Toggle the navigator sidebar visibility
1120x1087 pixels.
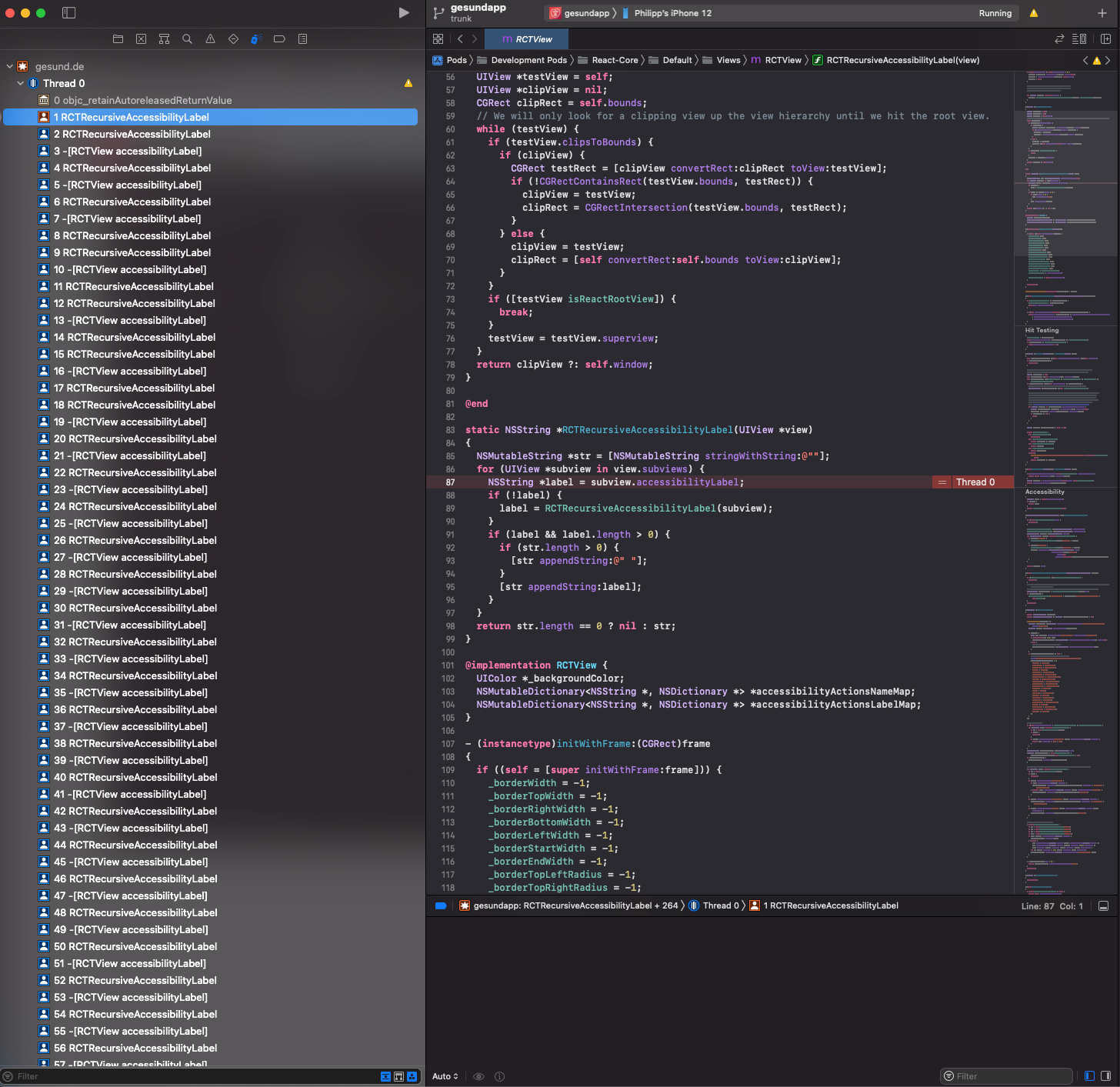68,13
